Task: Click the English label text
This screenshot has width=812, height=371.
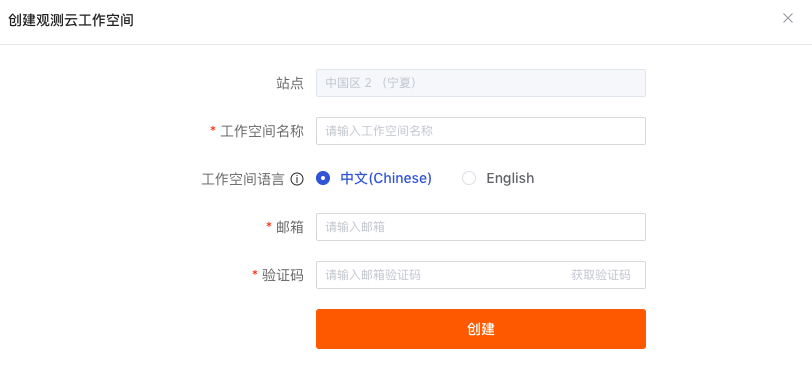Action: pos(510,178)
